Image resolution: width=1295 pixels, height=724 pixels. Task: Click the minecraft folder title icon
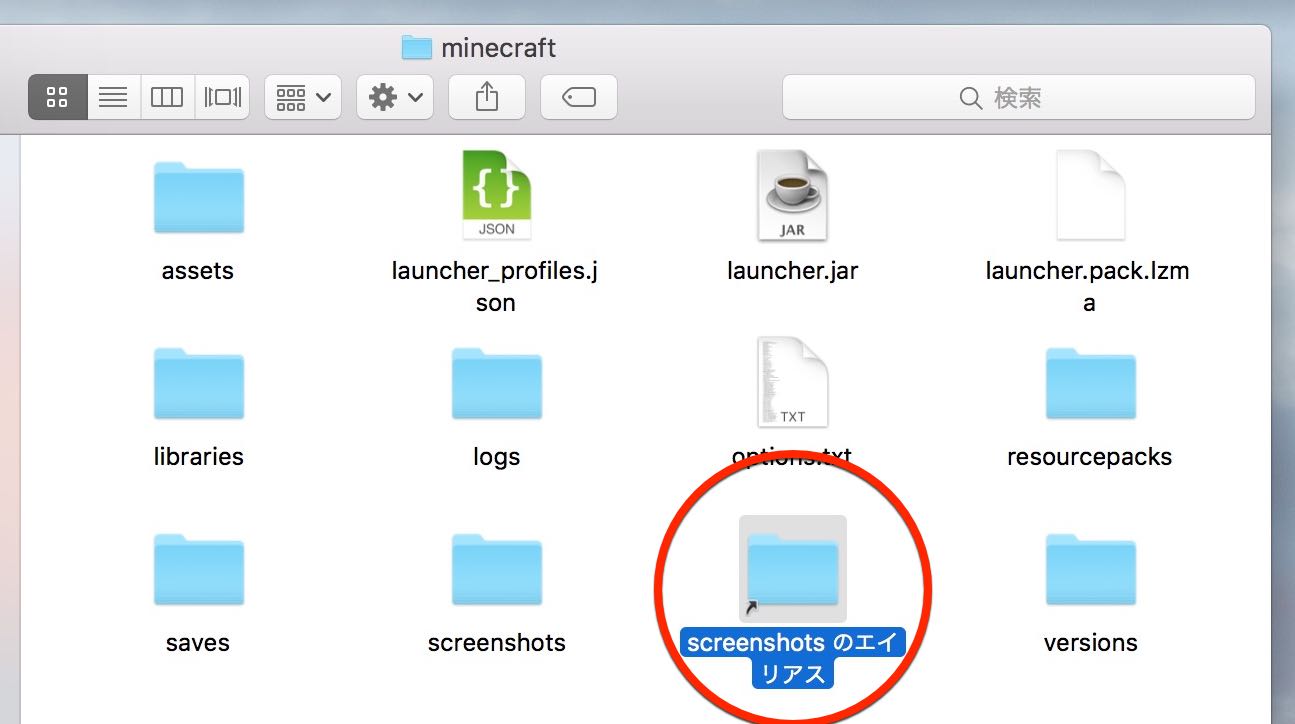pyautogui.click(x=416, y=47)
